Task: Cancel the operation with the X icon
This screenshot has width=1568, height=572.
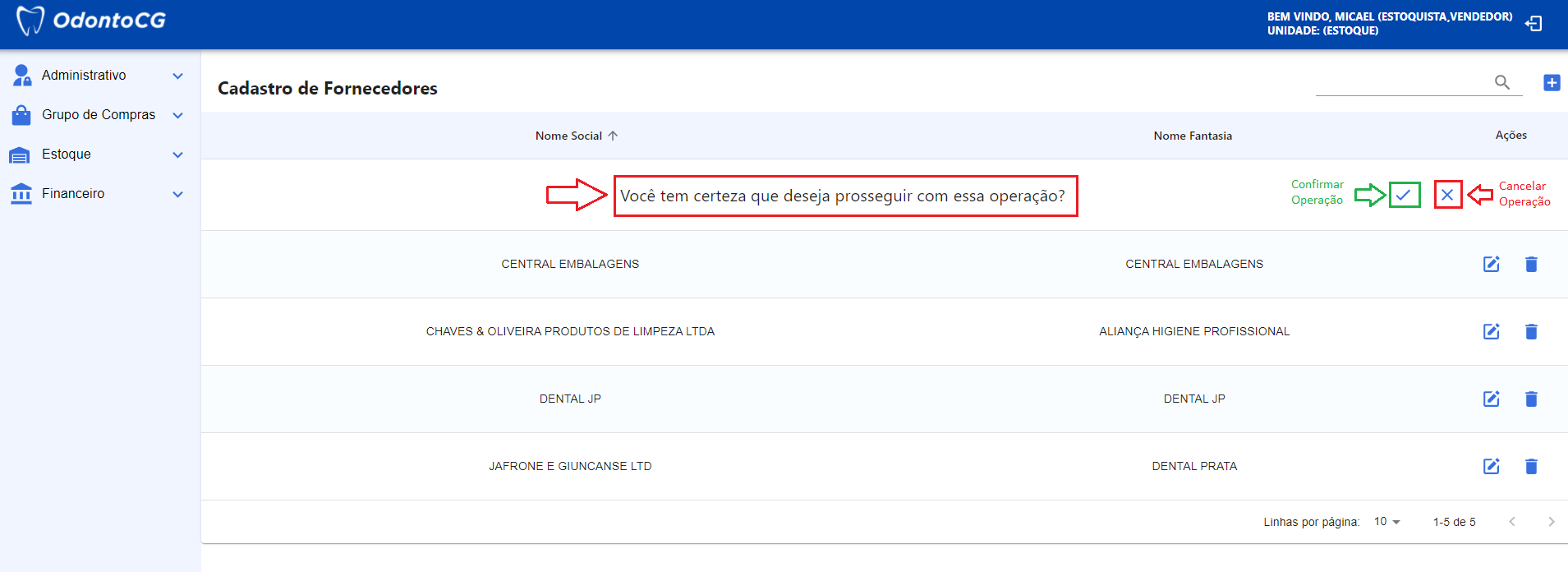Action: (1447, 195)
